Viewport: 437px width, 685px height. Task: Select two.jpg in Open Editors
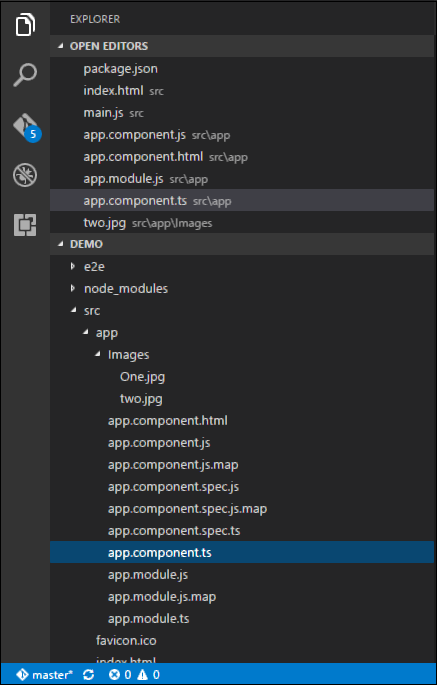click(x=242, y=223)
